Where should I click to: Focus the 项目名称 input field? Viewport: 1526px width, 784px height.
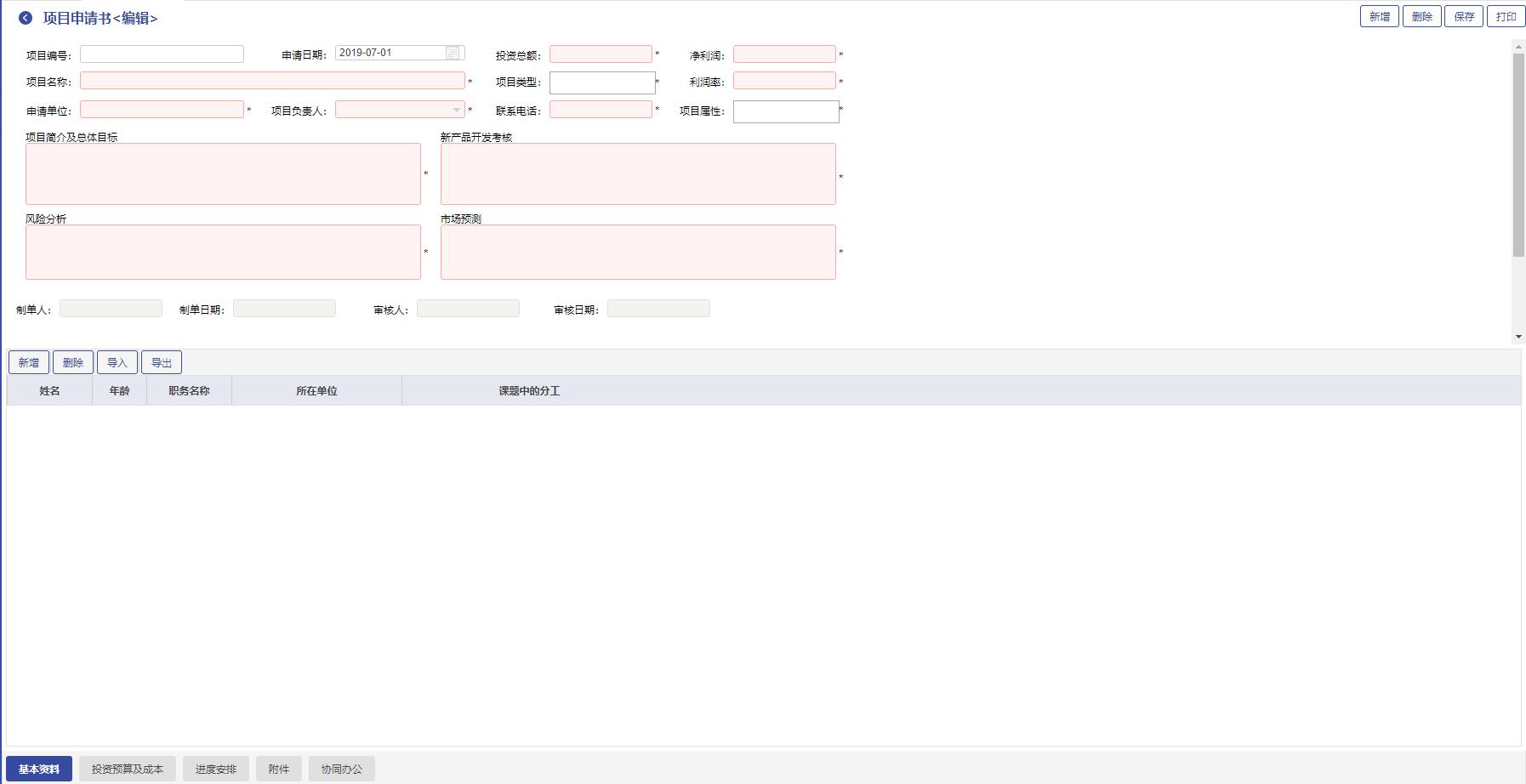click(272, 81)
